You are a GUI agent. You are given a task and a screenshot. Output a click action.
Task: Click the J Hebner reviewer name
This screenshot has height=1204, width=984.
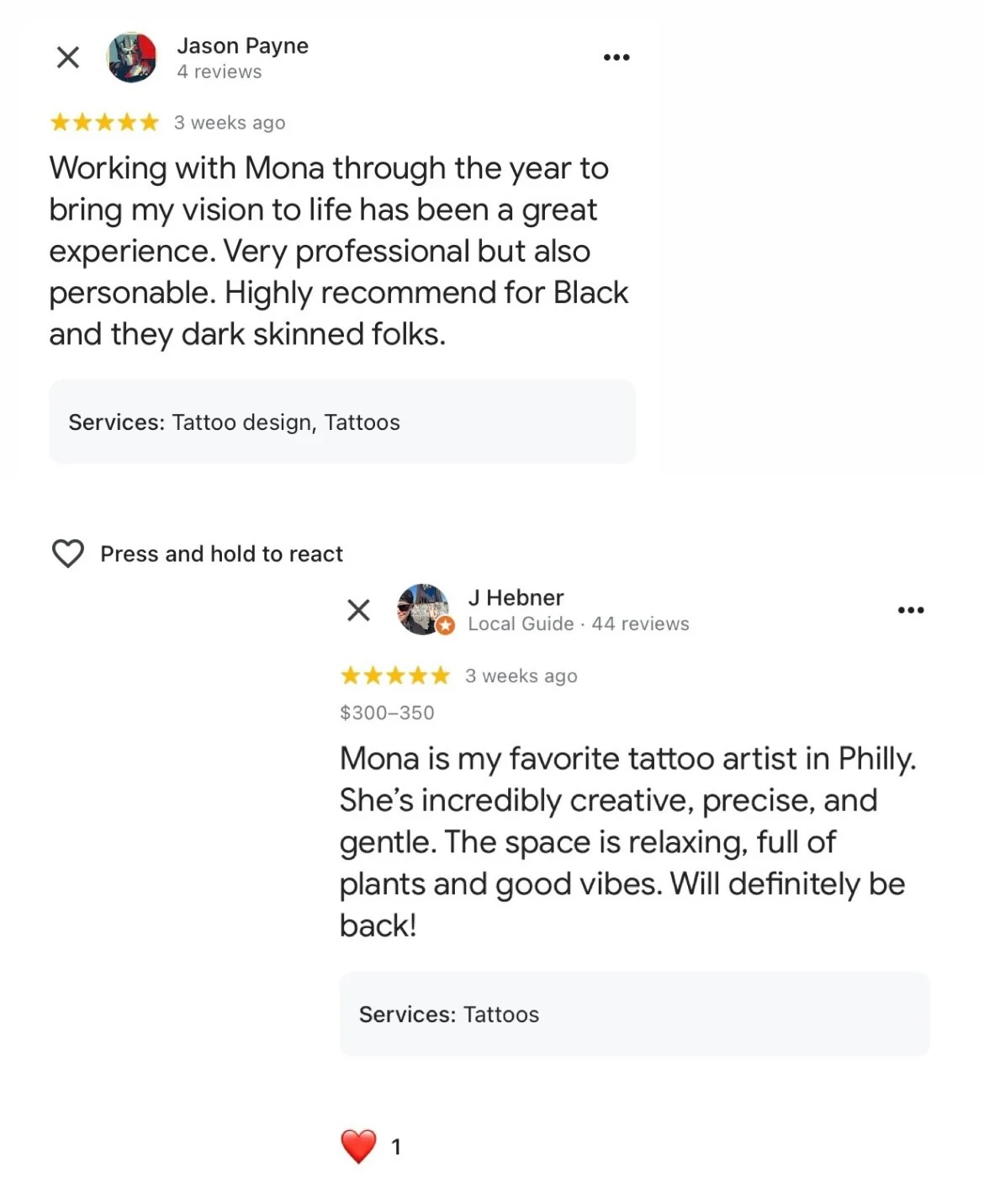tap(516, 597)
